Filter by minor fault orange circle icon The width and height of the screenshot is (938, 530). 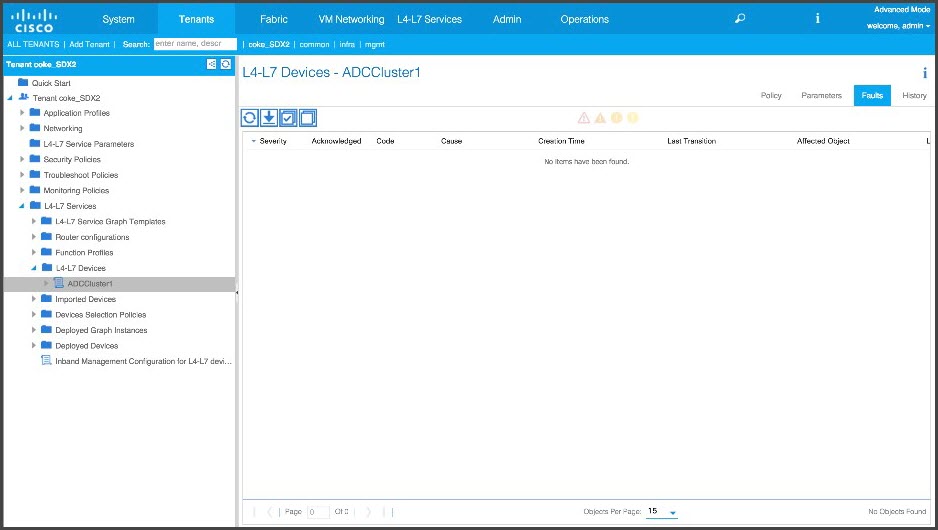(617, 118)
